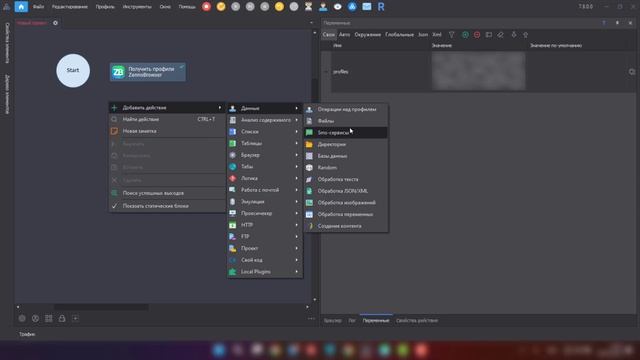640x360 pixels.
Task: Expand the Свой код submenu
Action: (265, 260)
